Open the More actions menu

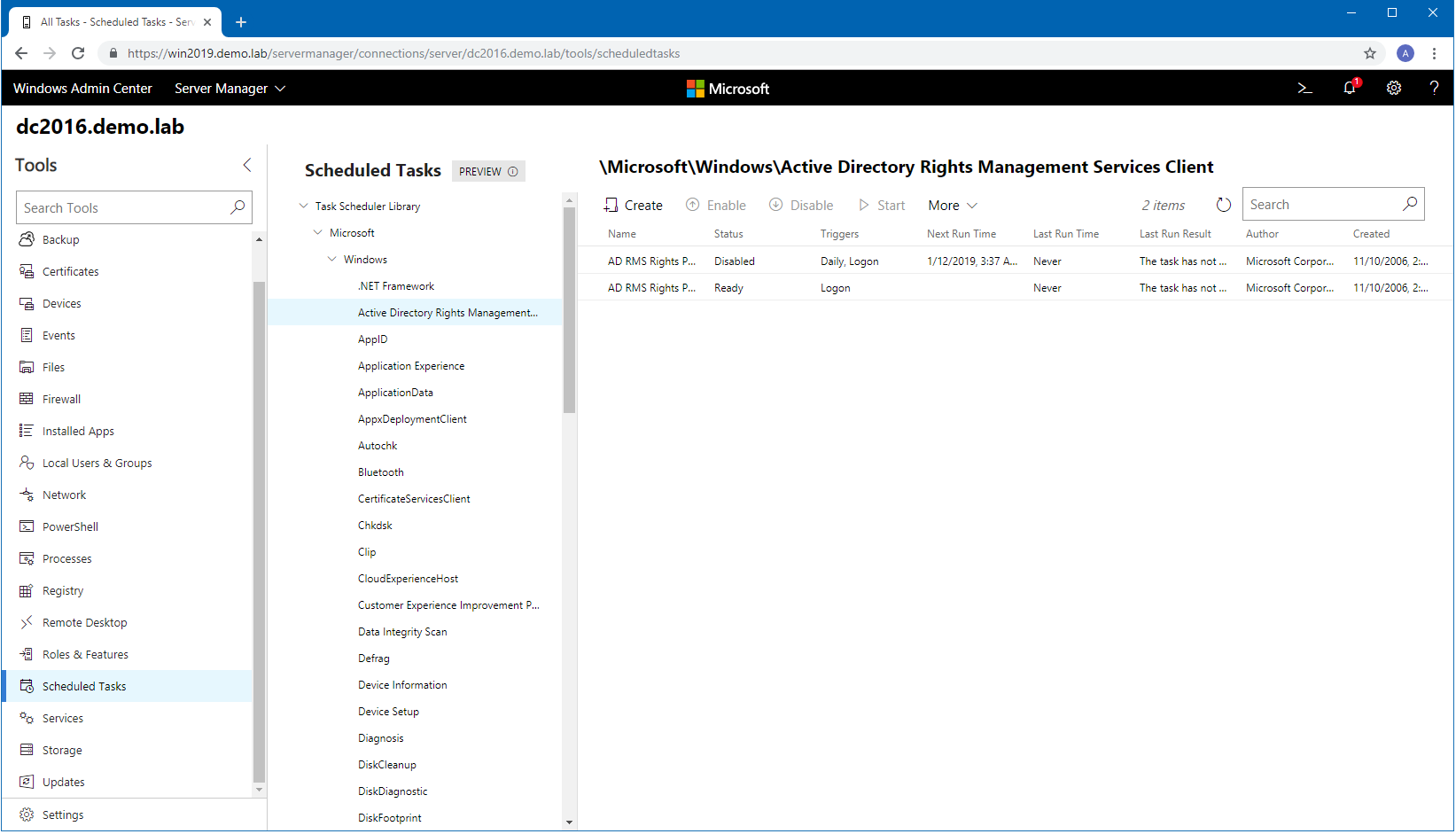[953, 206]
